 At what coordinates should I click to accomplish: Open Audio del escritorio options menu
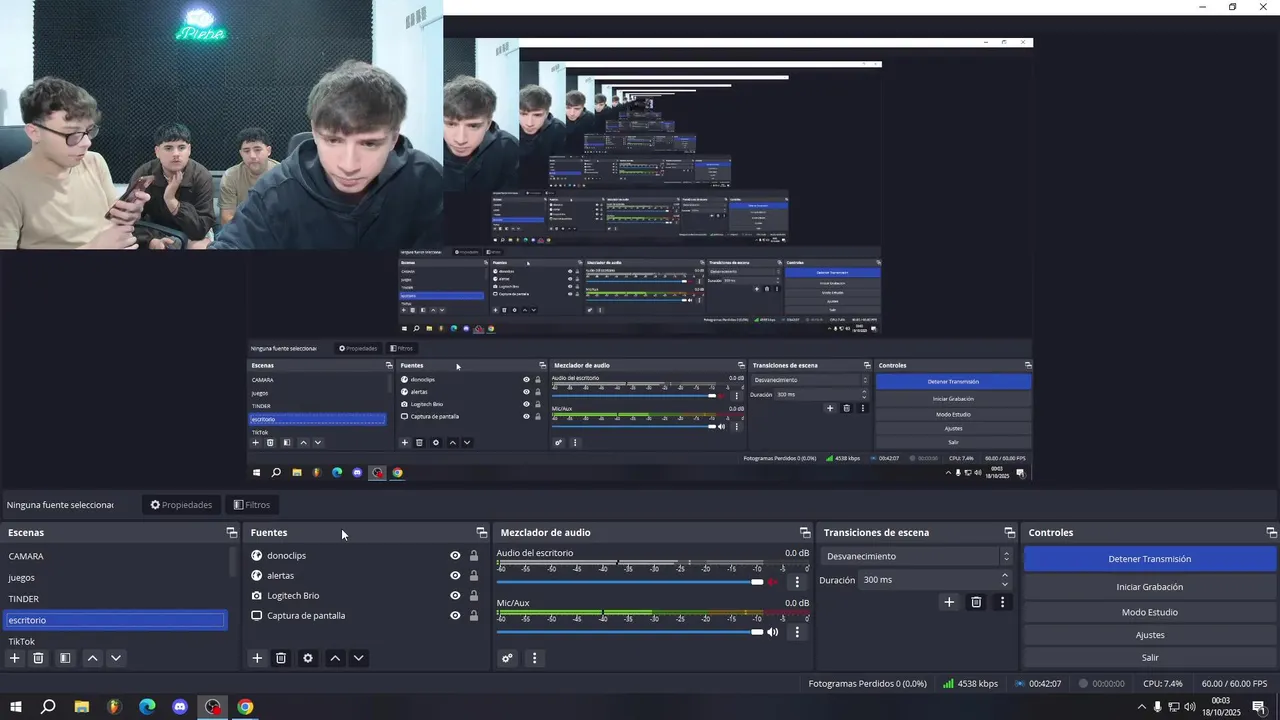tap(797, 582)
